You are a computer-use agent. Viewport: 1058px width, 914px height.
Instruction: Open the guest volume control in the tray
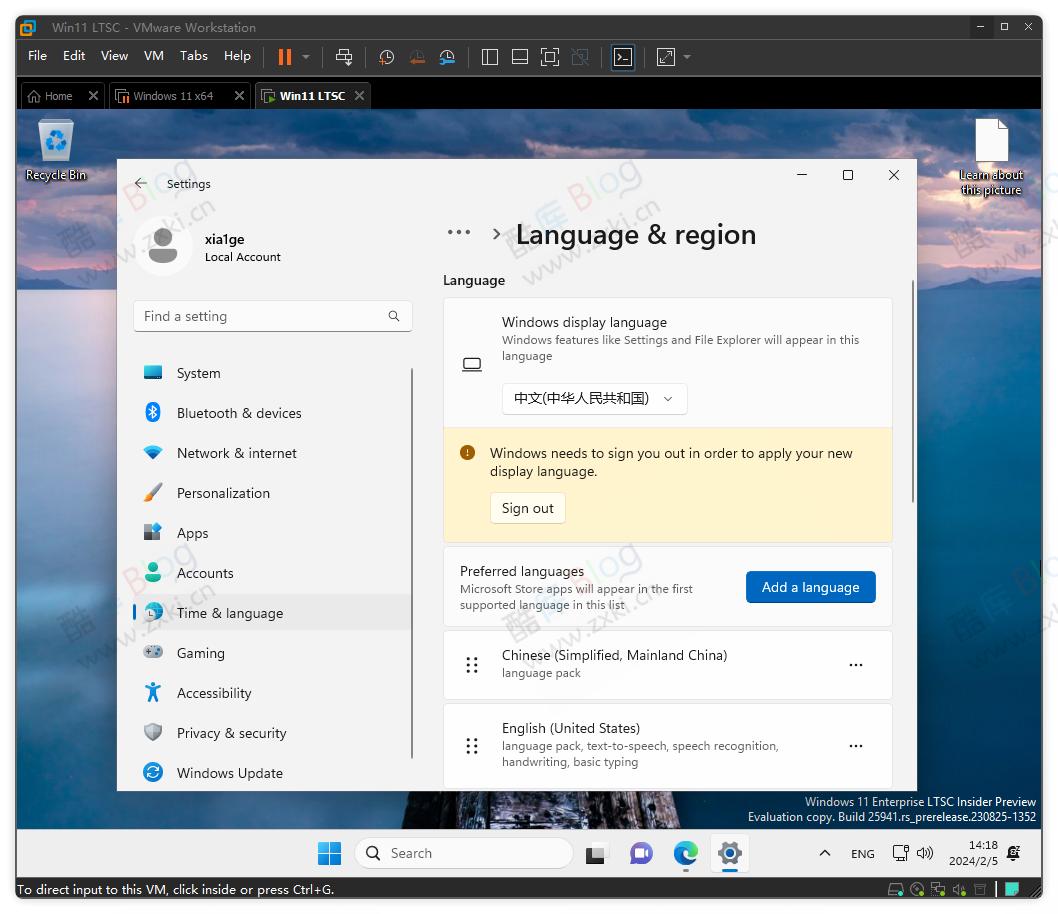click(x=925, y=853)
